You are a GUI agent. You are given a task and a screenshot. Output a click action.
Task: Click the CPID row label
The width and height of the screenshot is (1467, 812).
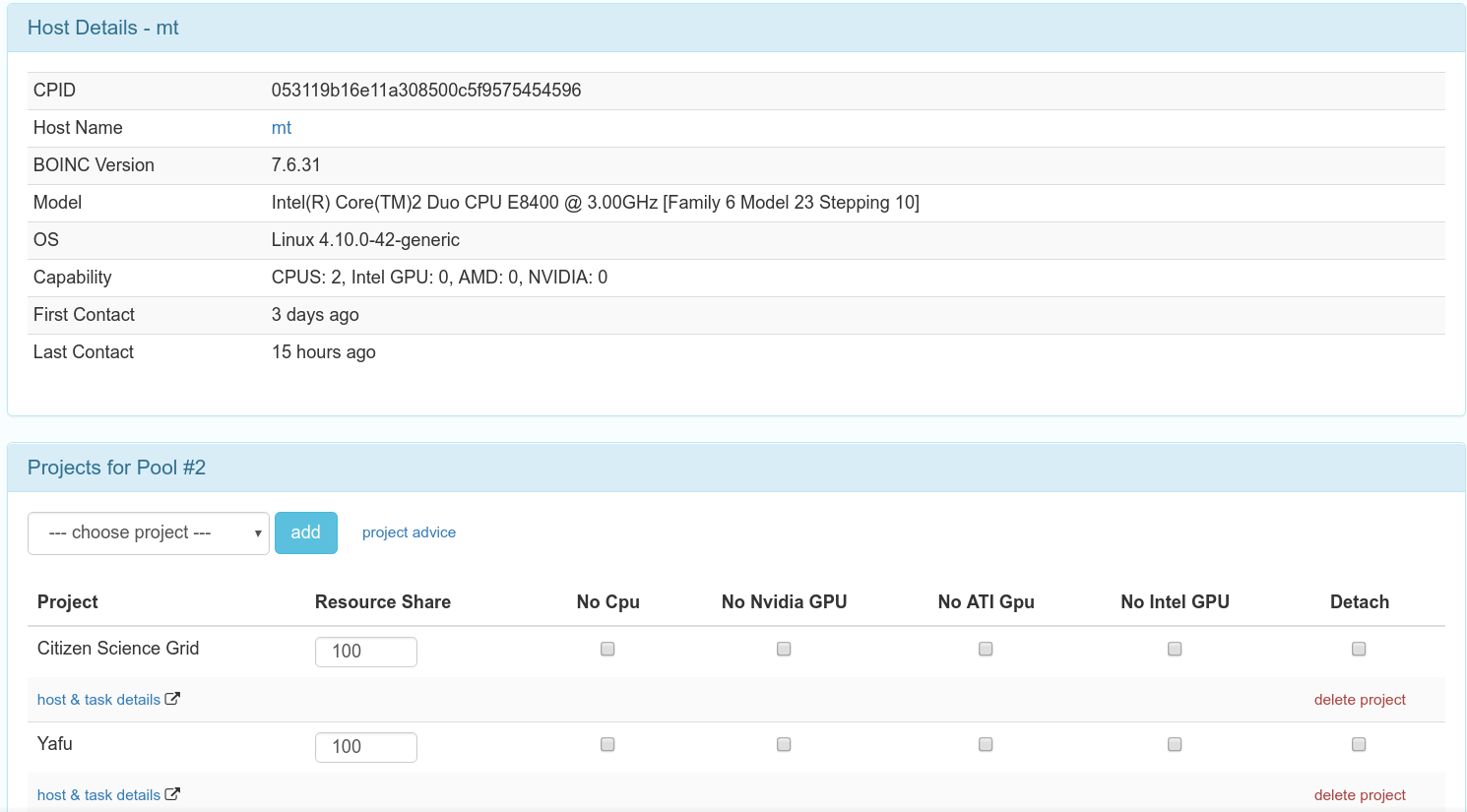pos(54,91)
